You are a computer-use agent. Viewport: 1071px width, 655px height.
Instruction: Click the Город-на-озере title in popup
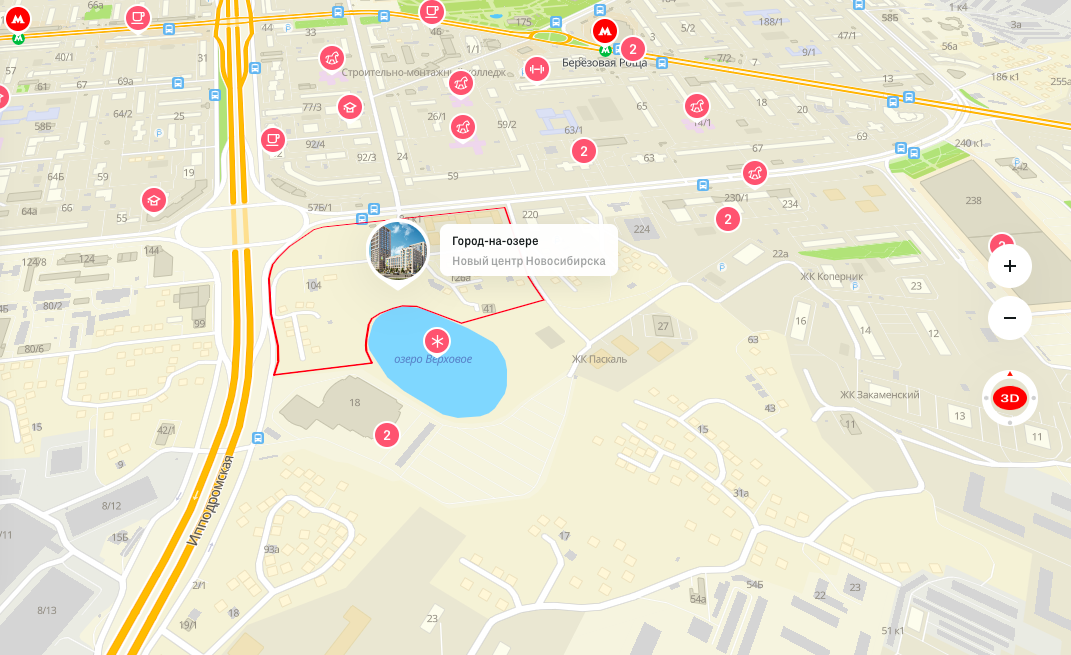tap(495, 241)
